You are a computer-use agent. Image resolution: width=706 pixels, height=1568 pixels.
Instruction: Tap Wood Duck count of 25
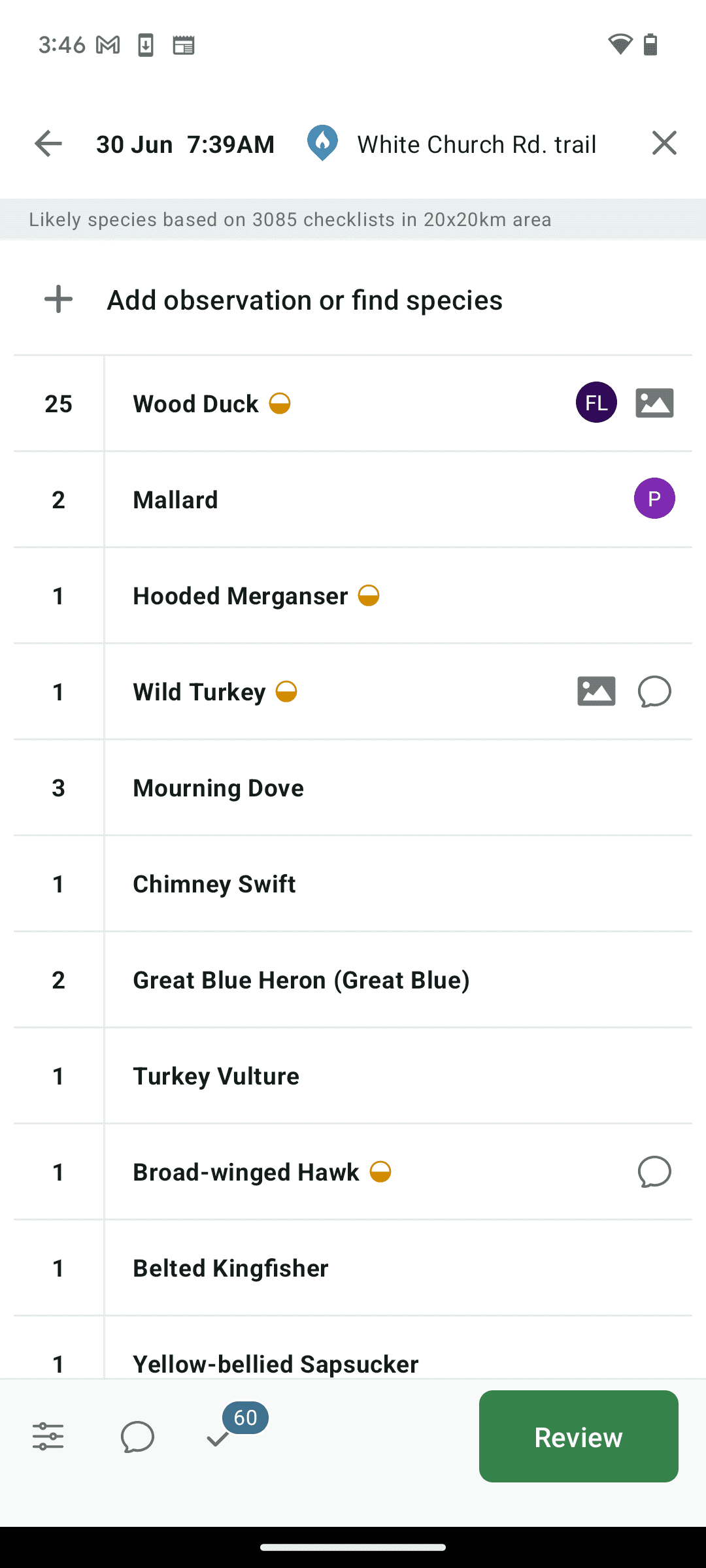coord(58,404)
